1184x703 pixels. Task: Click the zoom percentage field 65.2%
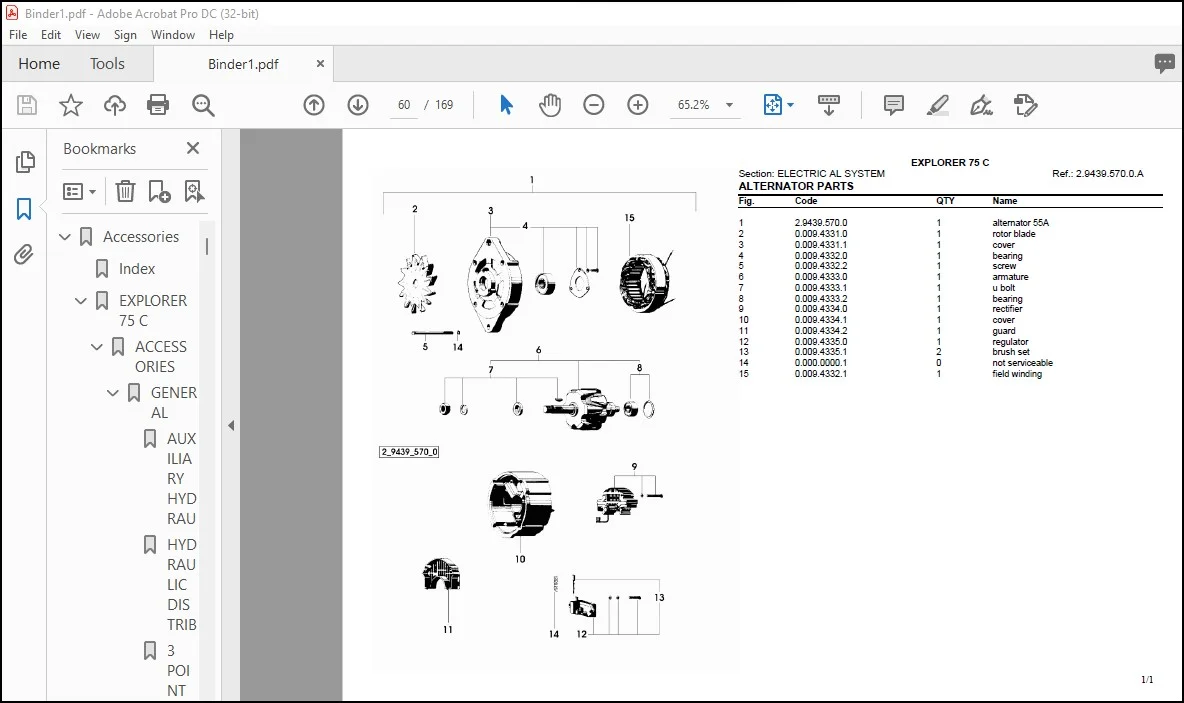[694, 105]
